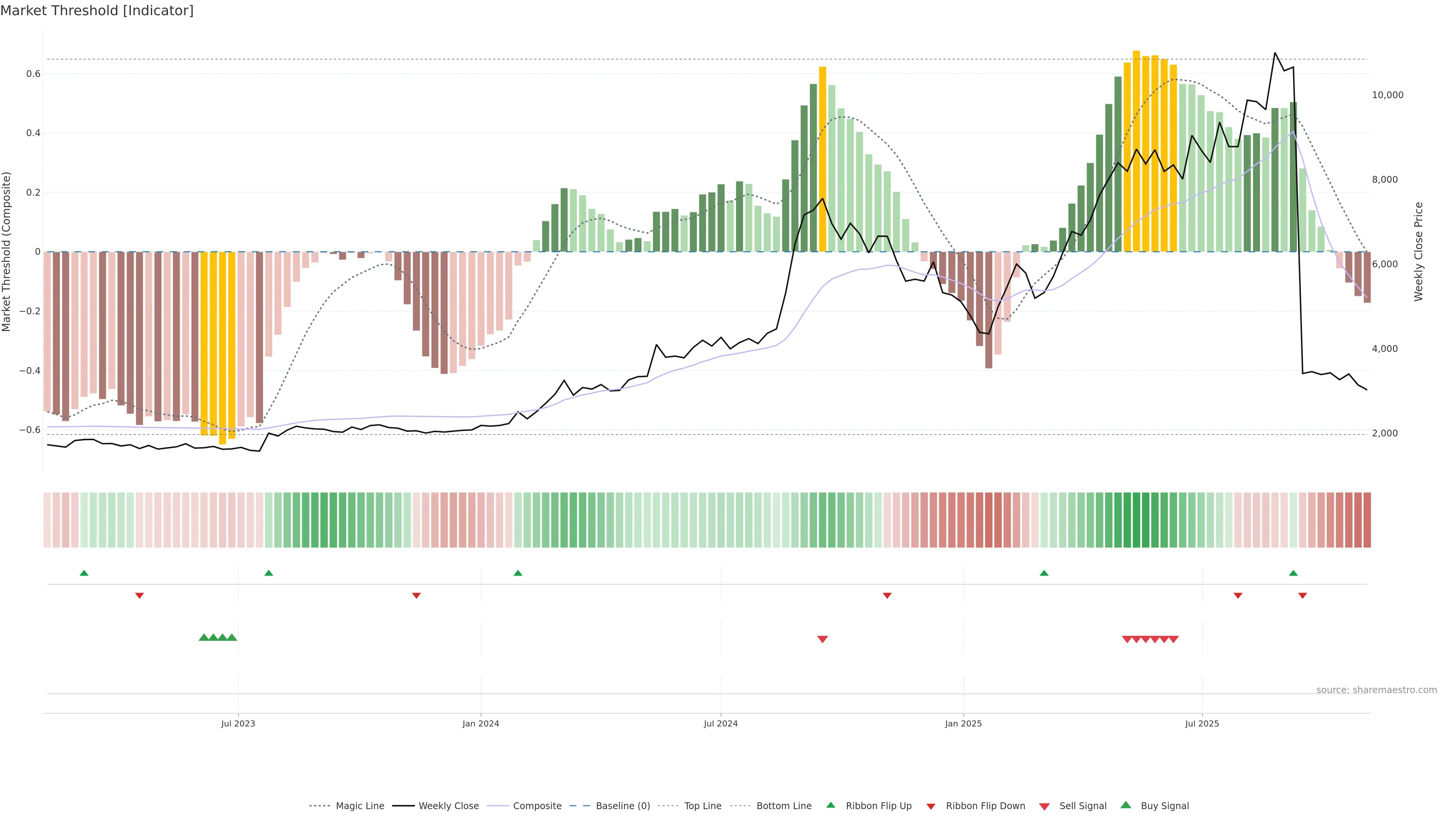Click the Jan 2024 x-axis label
This screenshot has height=819, width=1456.
tap(480, 723)
